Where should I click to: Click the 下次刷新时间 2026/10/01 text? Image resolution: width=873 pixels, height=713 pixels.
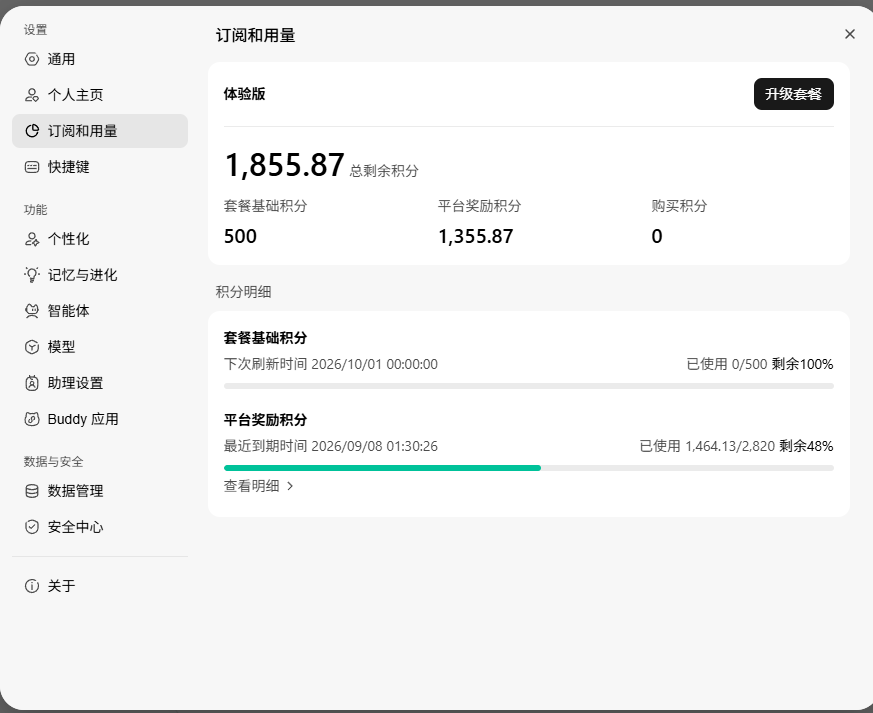point(331,364)
